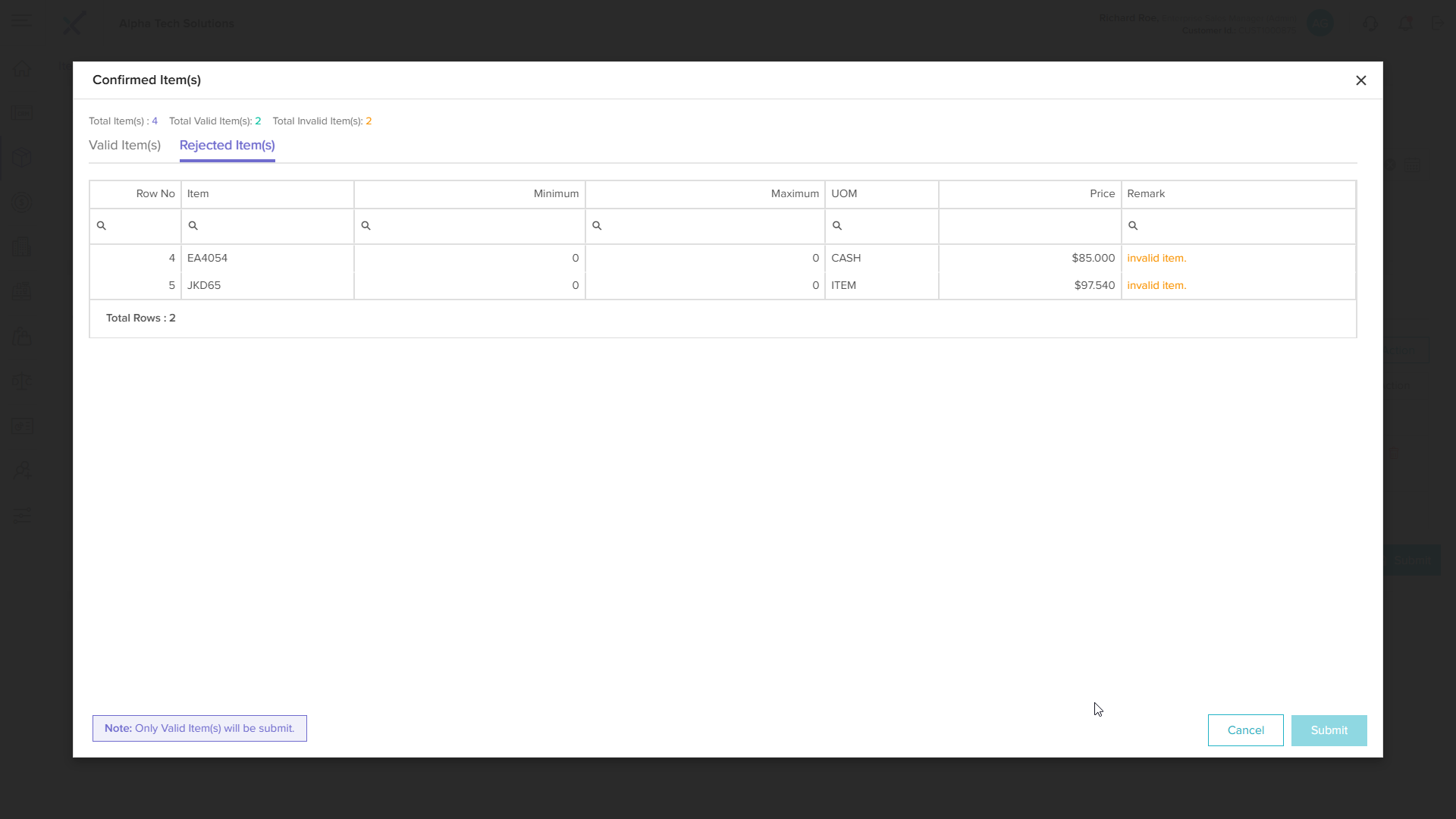Click the Remark column search icon
Image resolution: width=1456 pixels, height=819 pixels.
click(1133, 226)
